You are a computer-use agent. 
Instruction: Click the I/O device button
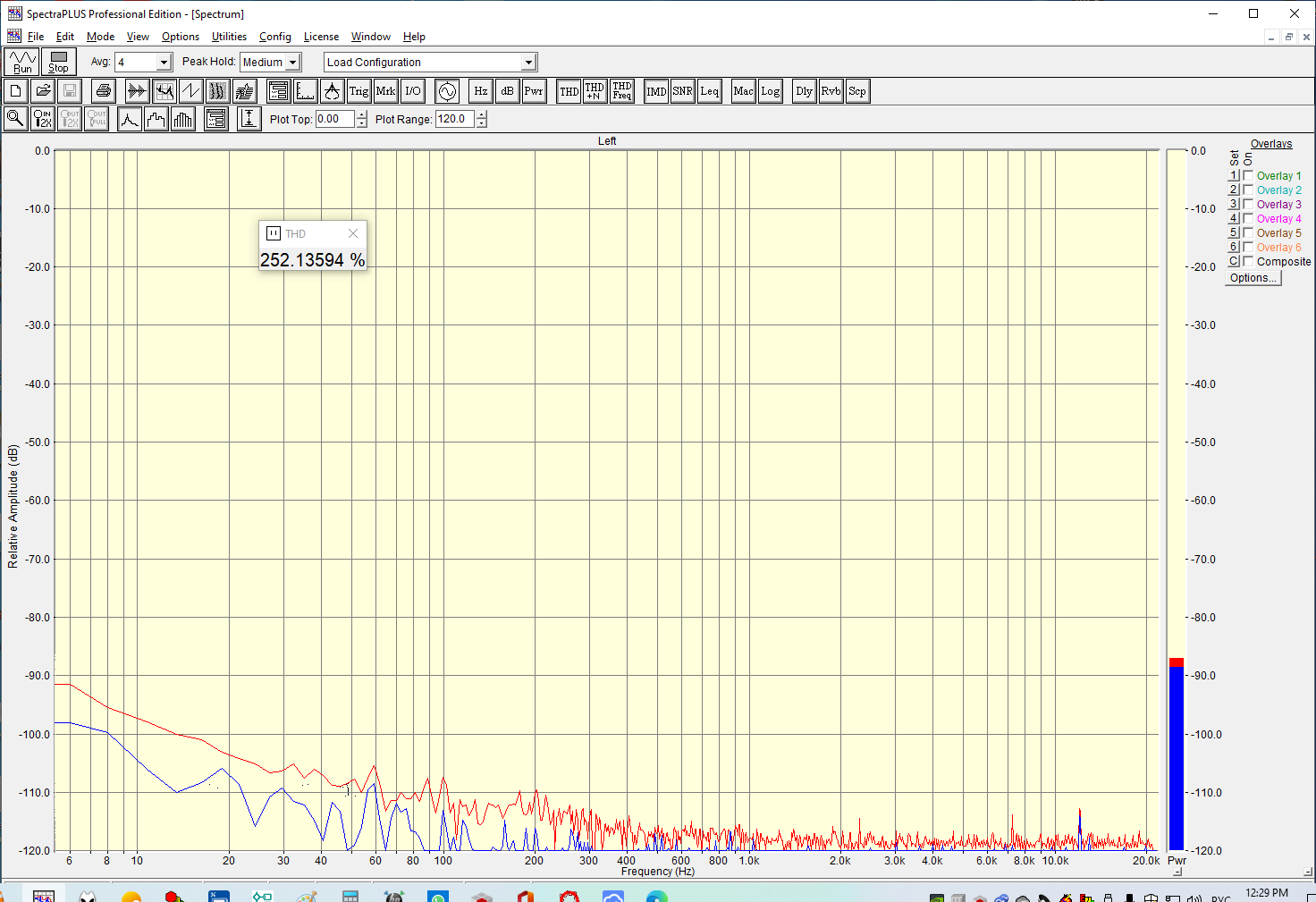point(412,91)
